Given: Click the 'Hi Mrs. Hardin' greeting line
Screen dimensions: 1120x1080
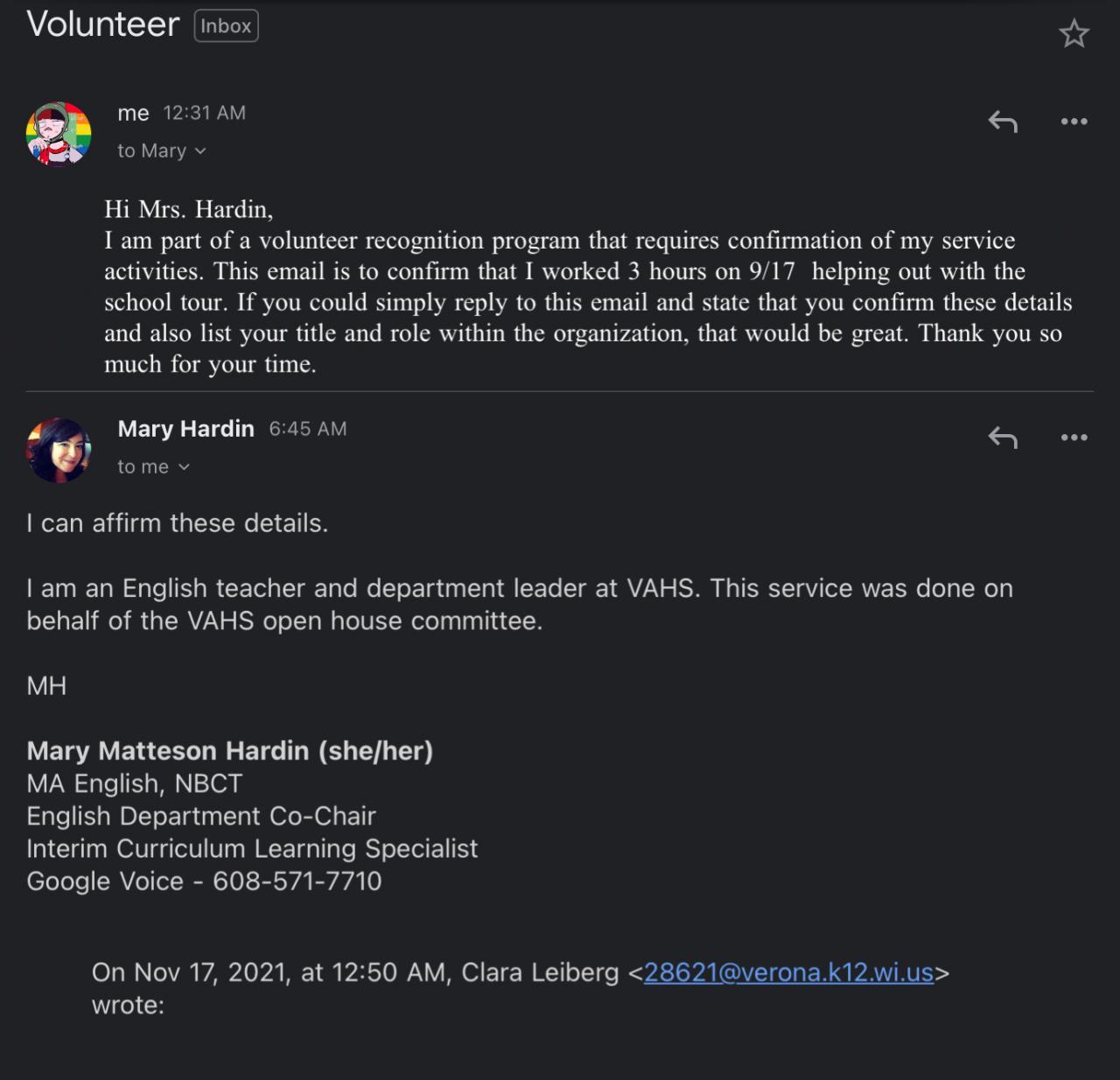Looking at the screenshot, I should pyautogui.click(x=188, y=209).
